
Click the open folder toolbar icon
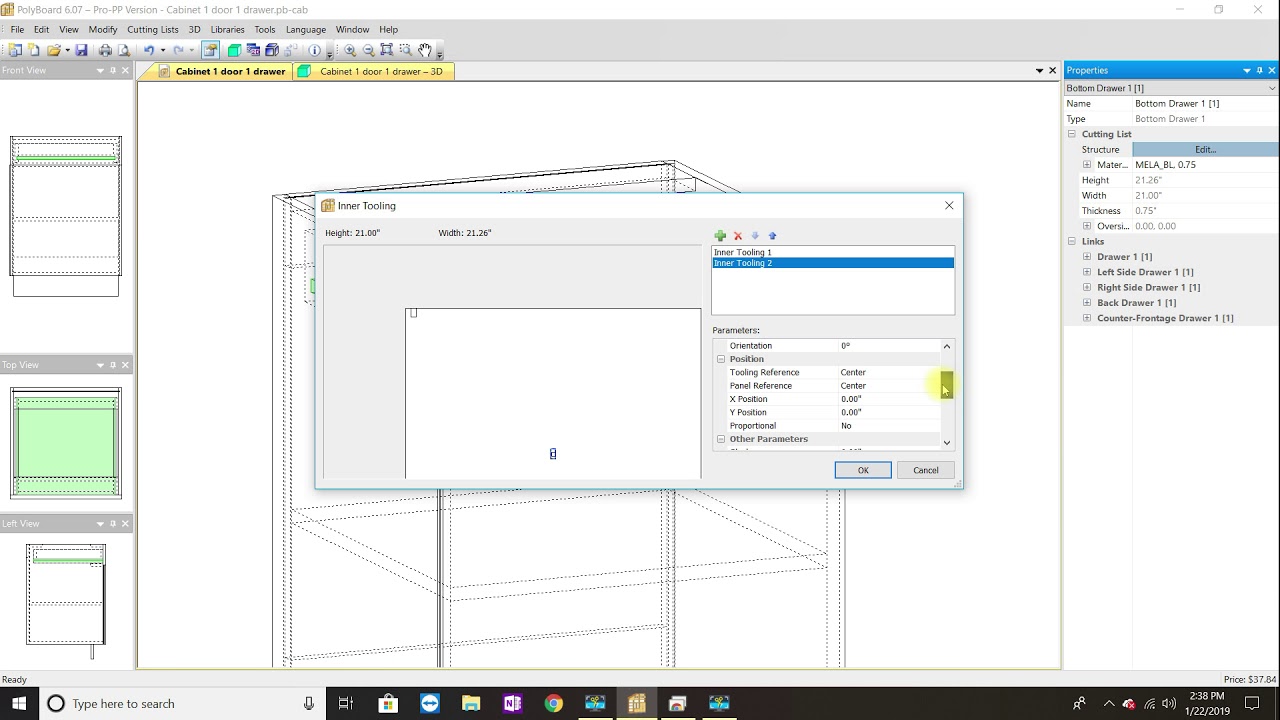pyautogui.click(x=54, y=50)
